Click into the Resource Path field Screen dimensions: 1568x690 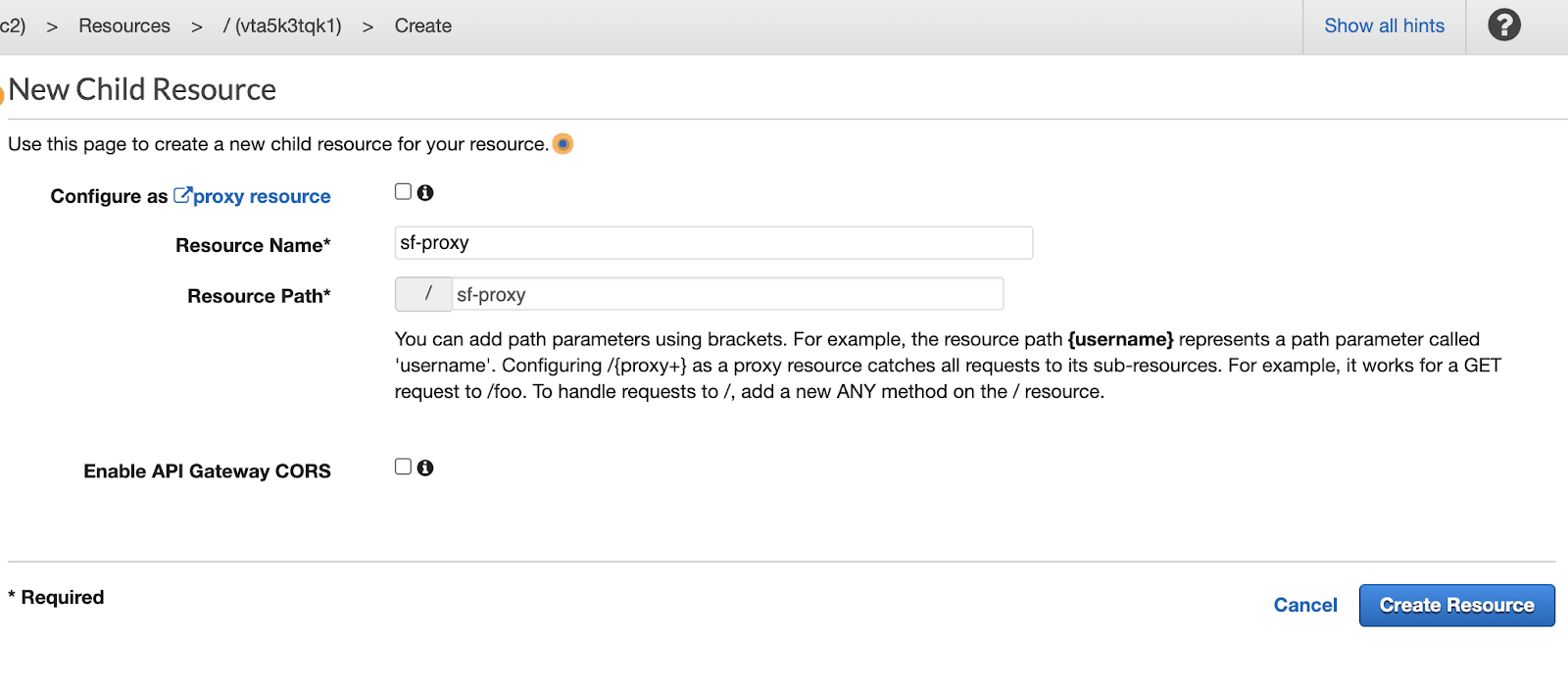pyautogui.click(x=727, y=294)
